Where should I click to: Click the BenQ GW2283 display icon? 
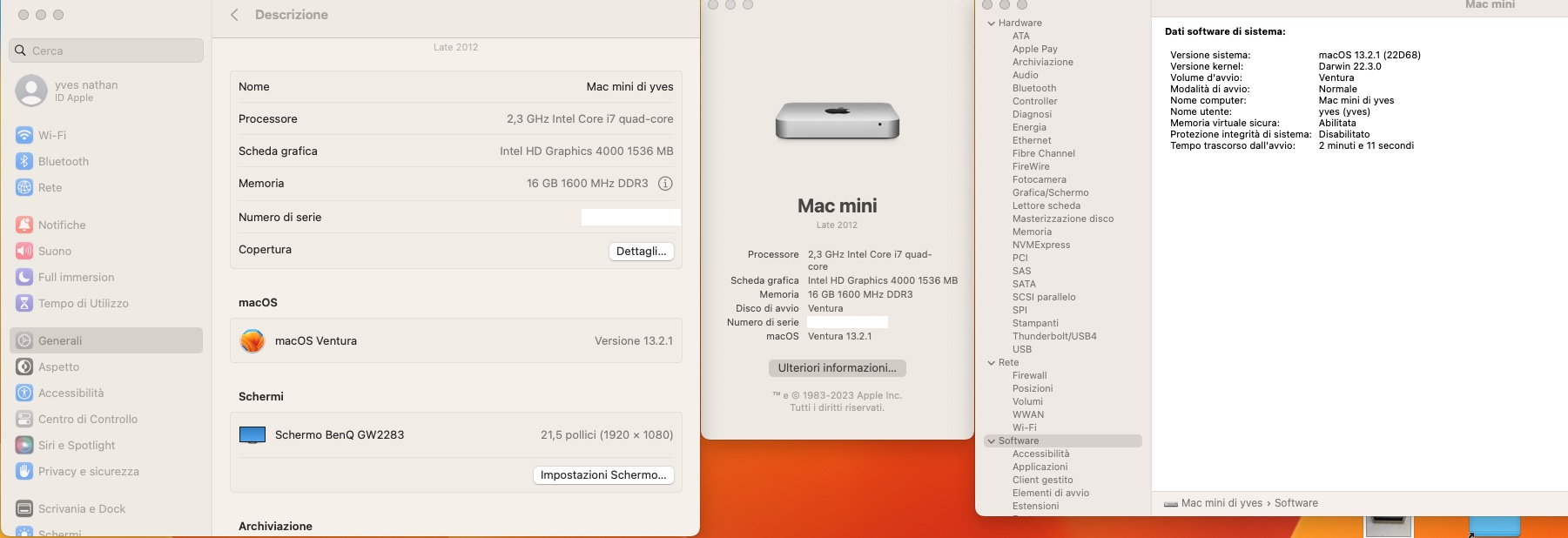click(252, 434)
